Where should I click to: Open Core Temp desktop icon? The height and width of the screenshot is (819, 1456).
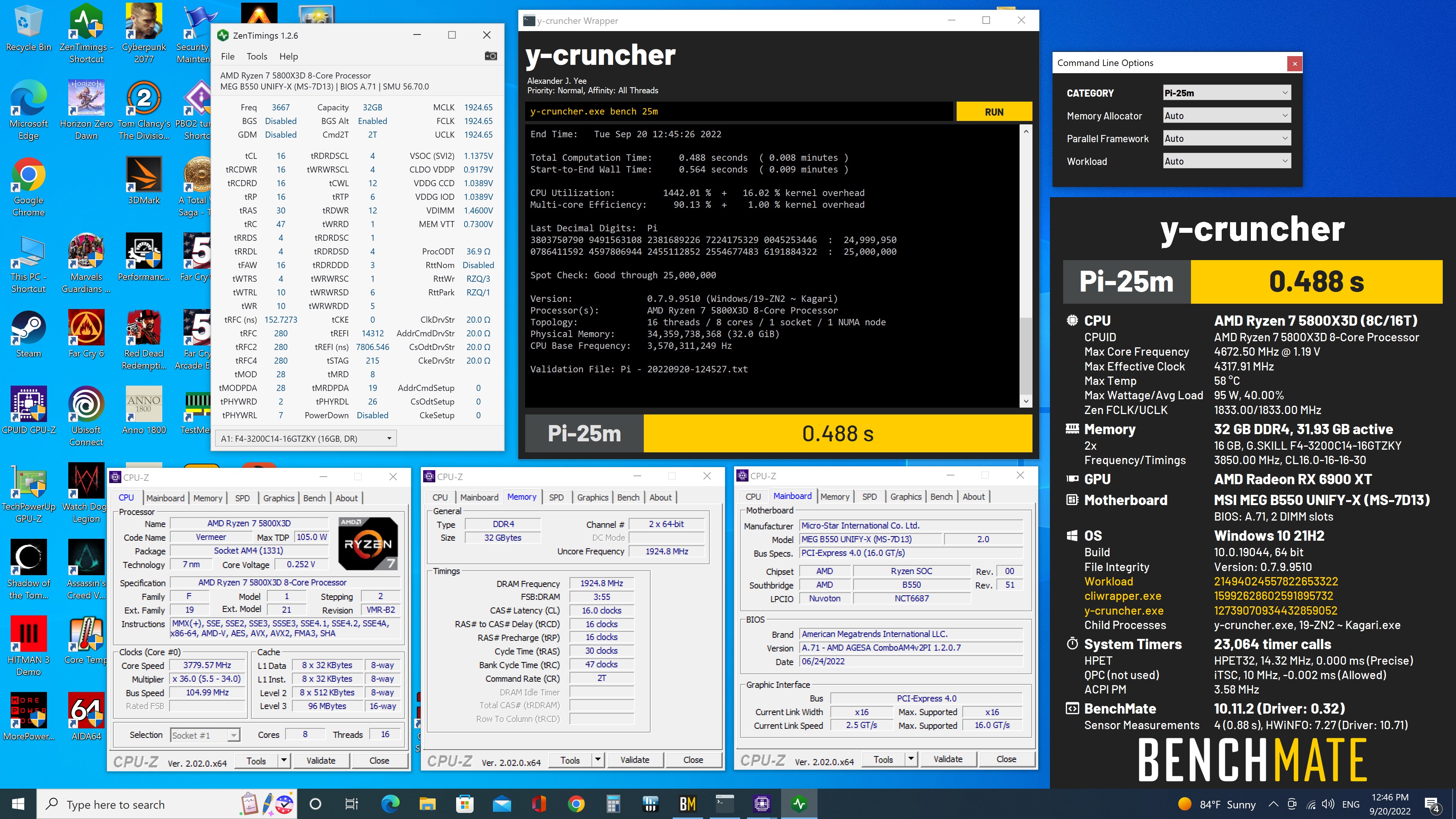tap(86, 640)
